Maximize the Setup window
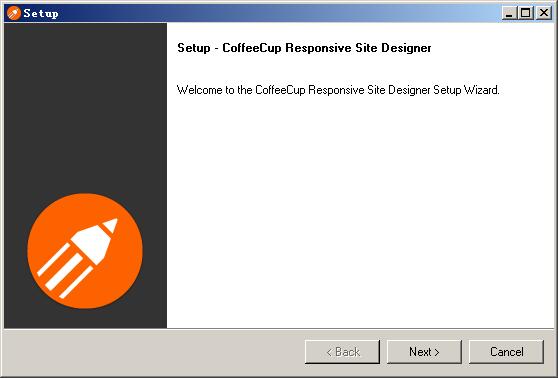The width and height of the screenshot is (558, 378). point(526,13)
